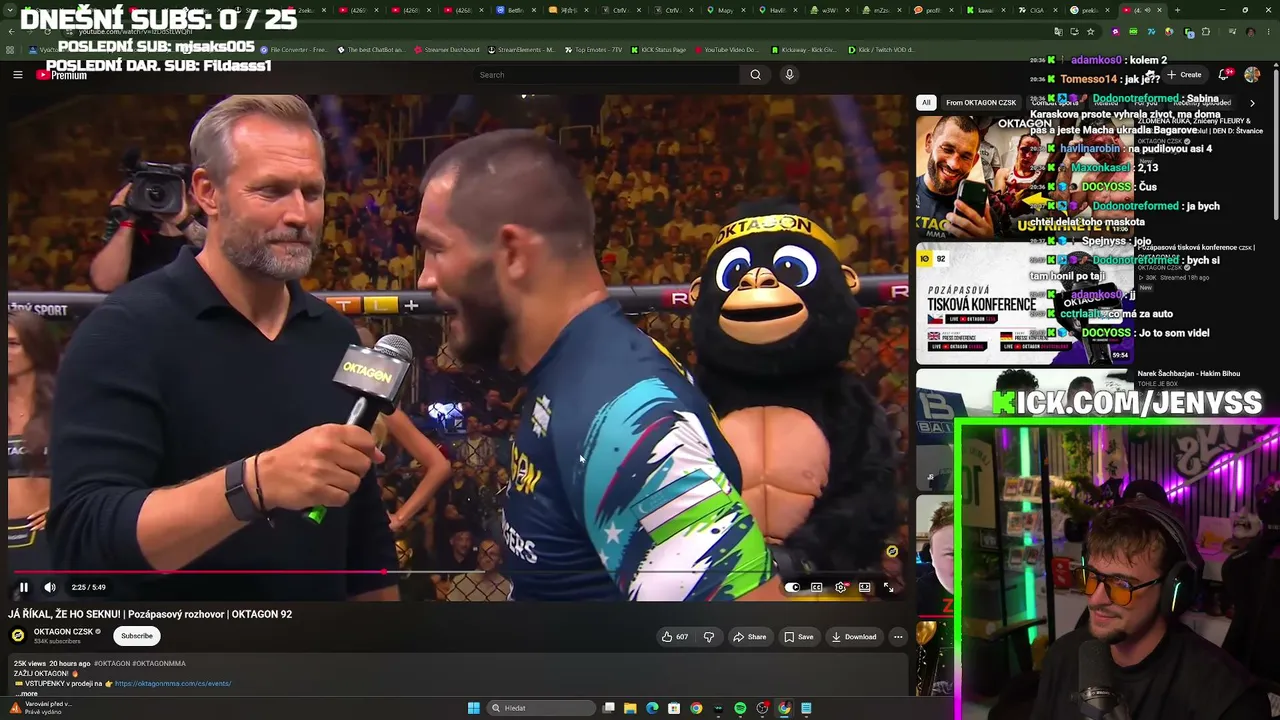Open the Windows Start menu

tap(474, 708)
